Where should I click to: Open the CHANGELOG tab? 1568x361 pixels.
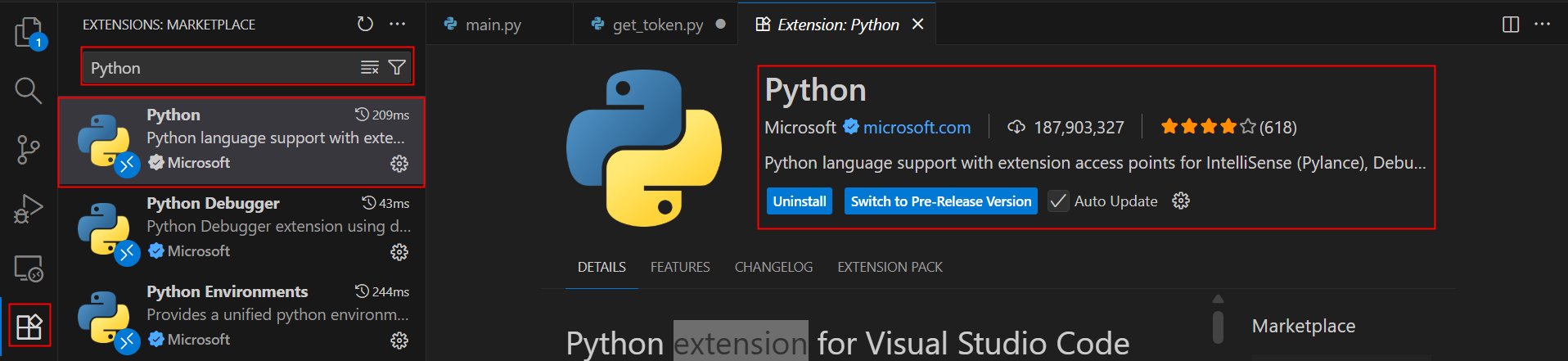773,268
